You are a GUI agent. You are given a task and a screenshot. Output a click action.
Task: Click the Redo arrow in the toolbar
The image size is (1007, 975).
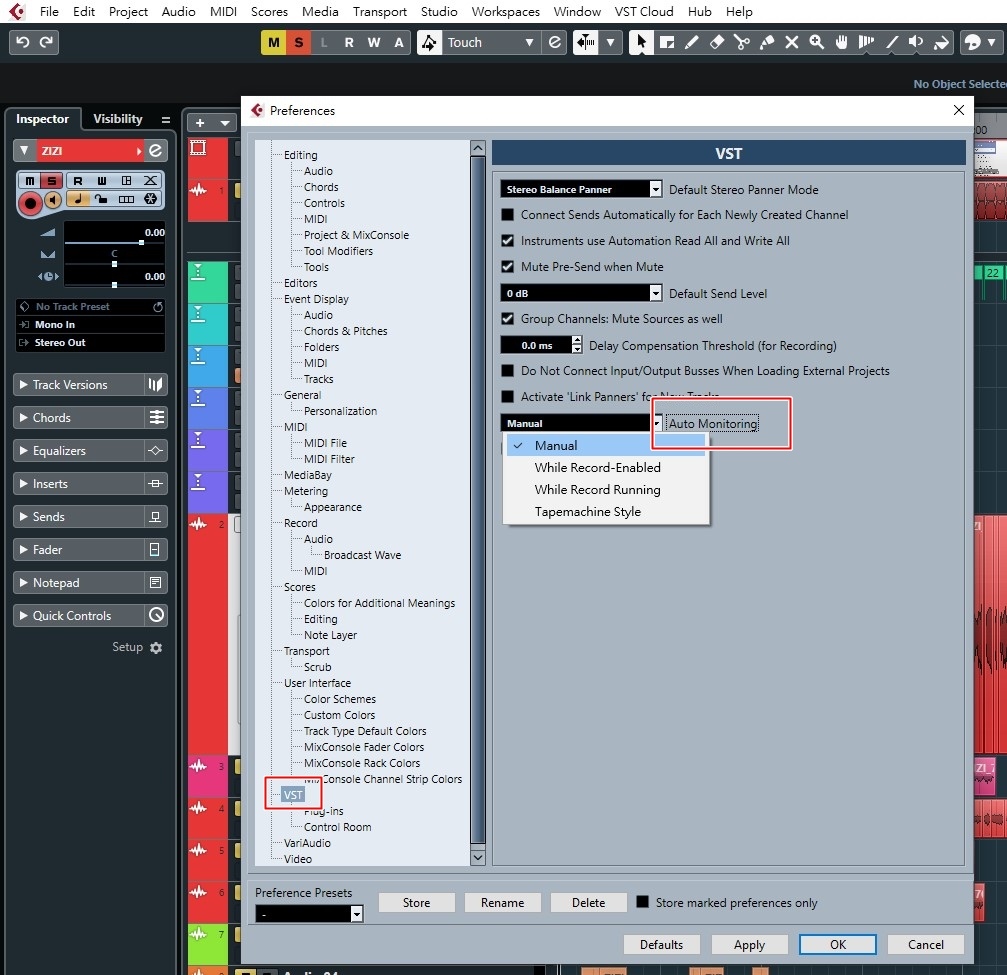[x=46, y=42]
